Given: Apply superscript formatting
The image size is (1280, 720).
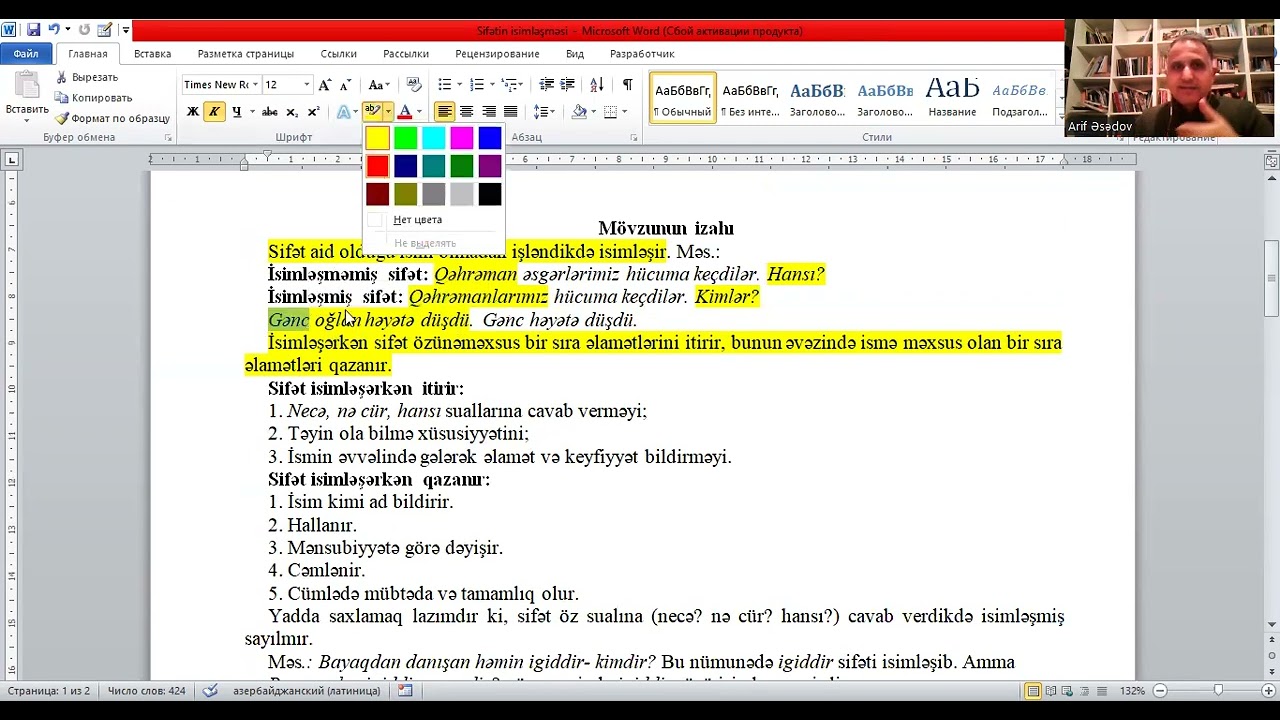Looking at the screenshot, I should pos(313,112).
